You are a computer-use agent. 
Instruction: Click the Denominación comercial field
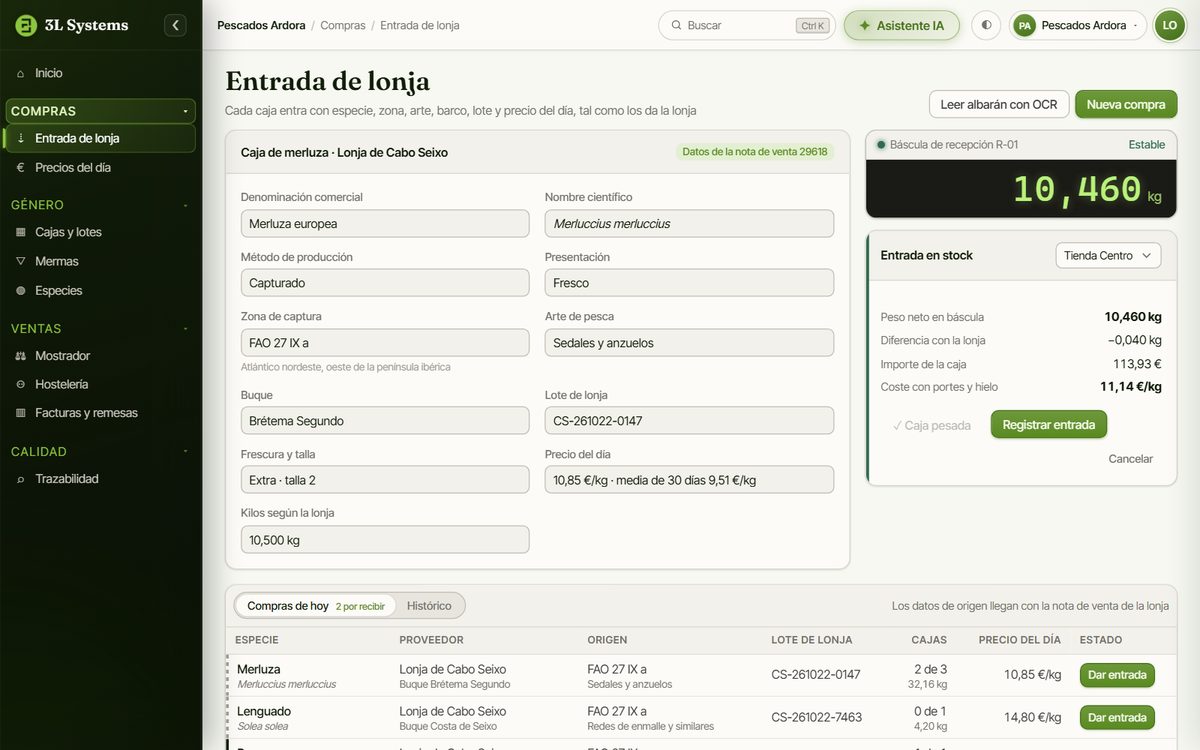(x=385, y=224)
